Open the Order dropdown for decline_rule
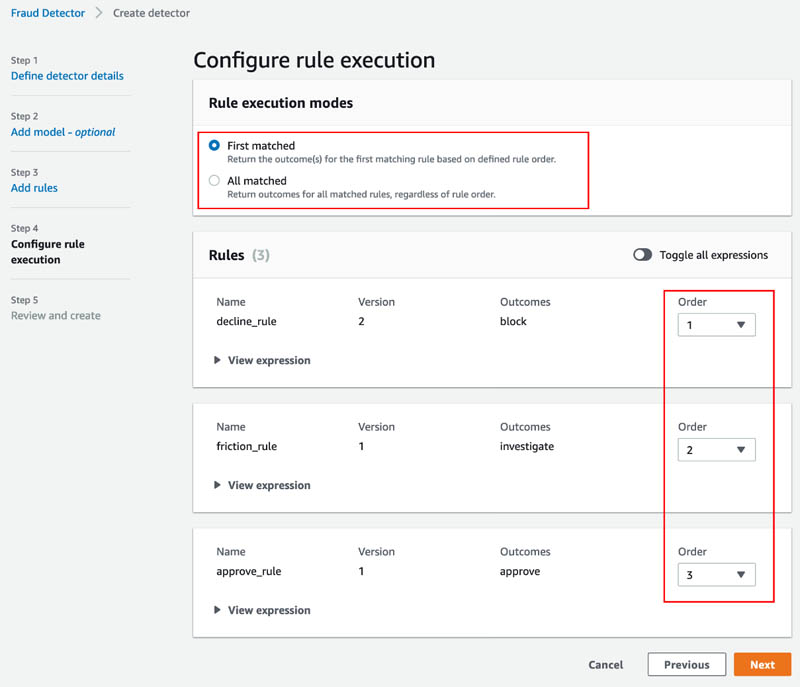The image size is (800, 687). pyautogui.click(x=716, y=325)
